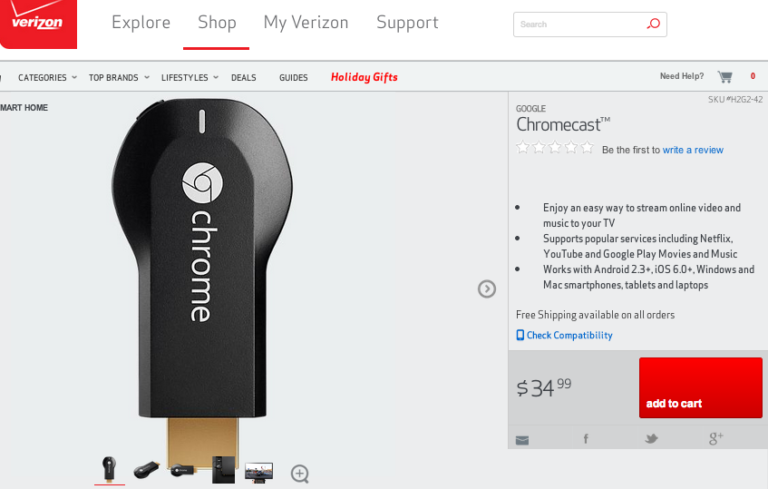Click the search magnifier icon
This screenshot has width=768, height=489.
[x=653, y=24]
